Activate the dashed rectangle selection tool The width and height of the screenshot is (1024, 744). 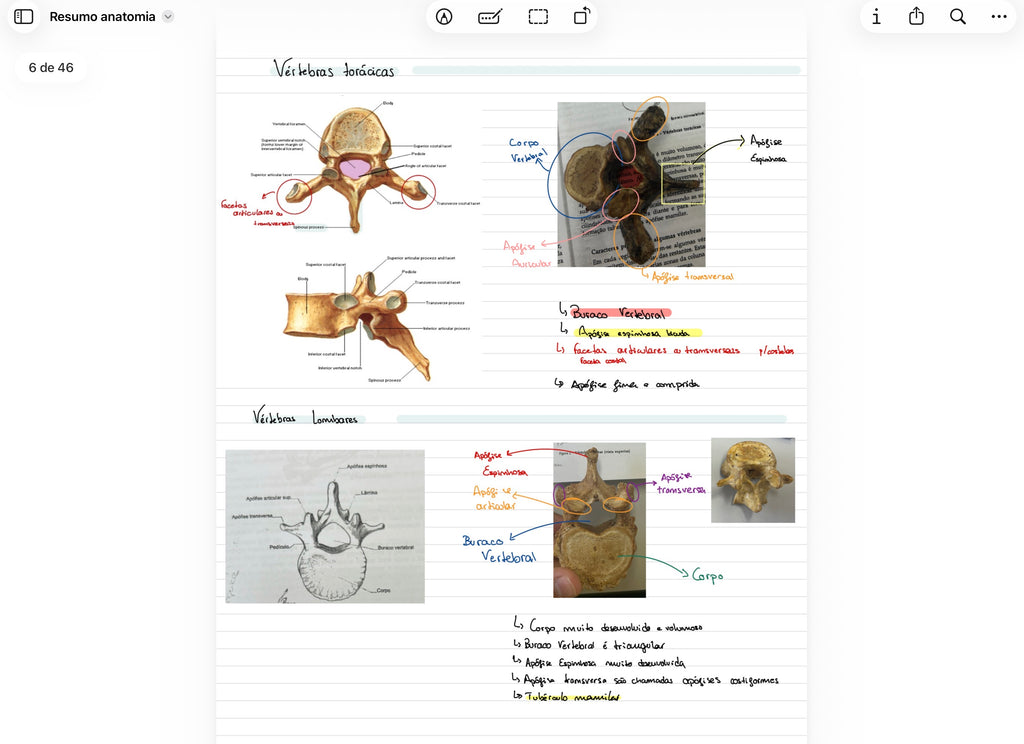[538, 16]
